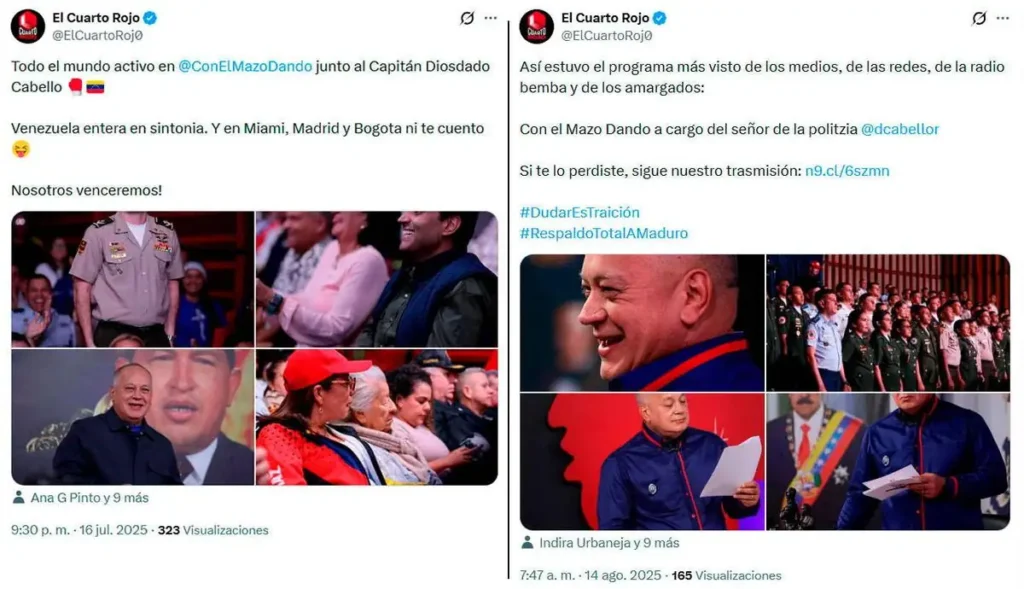Click the 9:30 p. m. 16 jul. 2025 timestamp
The image size is (1024, 589).
click(79, 530)
